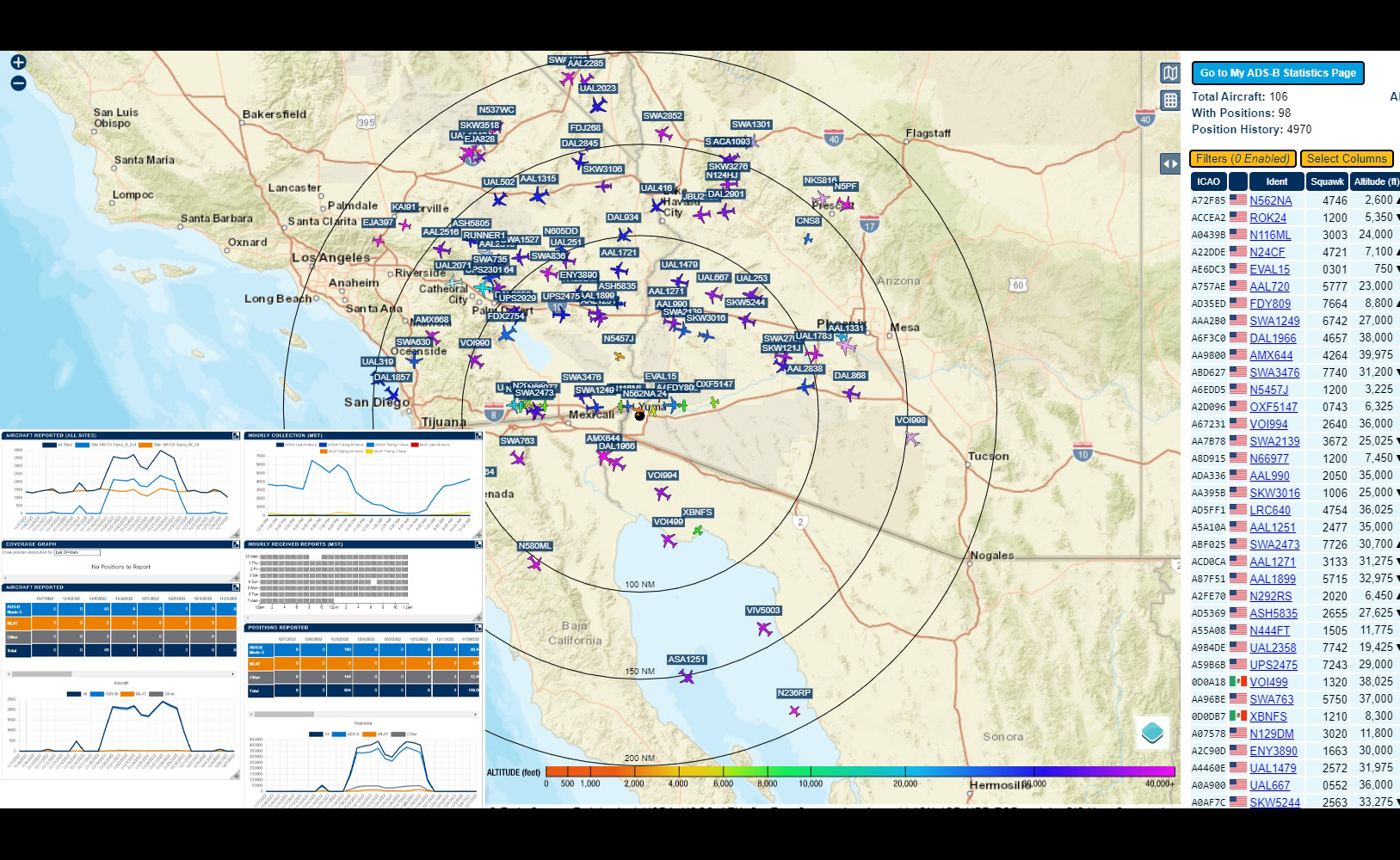Sort the list by Ident column
The image size is (1400, 860).
[1276, 181]
